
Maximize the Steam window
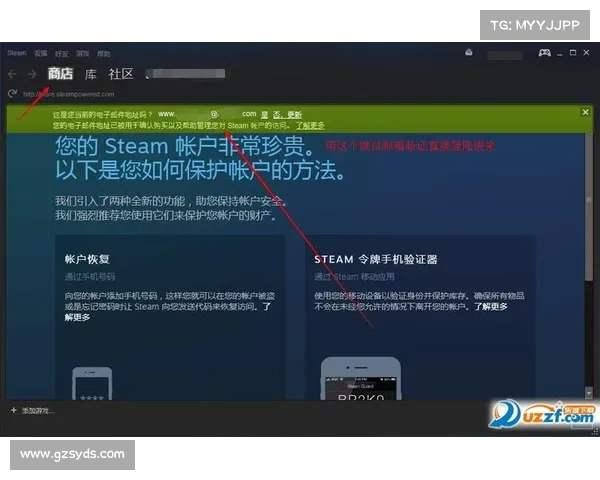coord(573,52)
